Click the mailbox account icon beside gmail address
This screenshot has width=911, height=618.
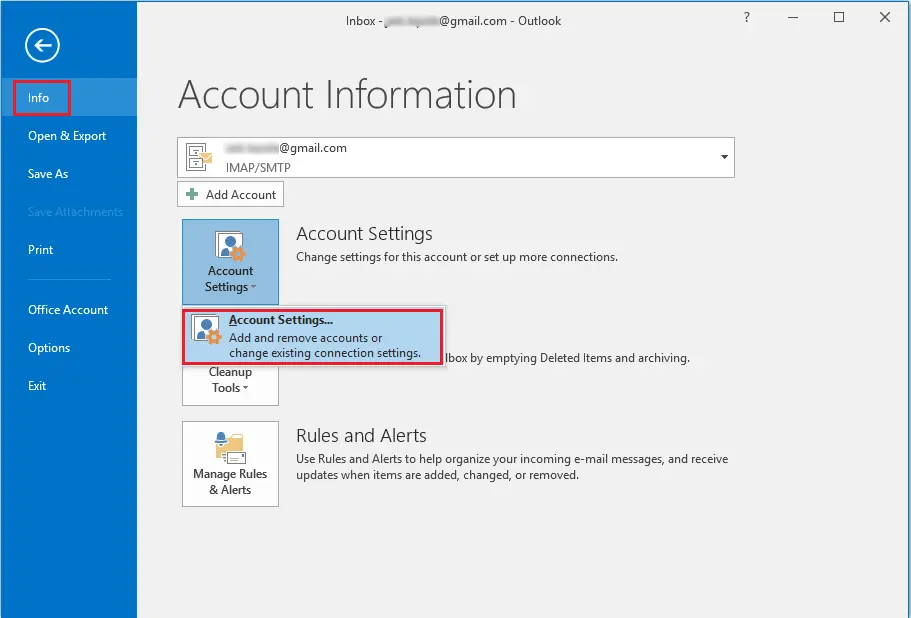click(x=199, y=157)
